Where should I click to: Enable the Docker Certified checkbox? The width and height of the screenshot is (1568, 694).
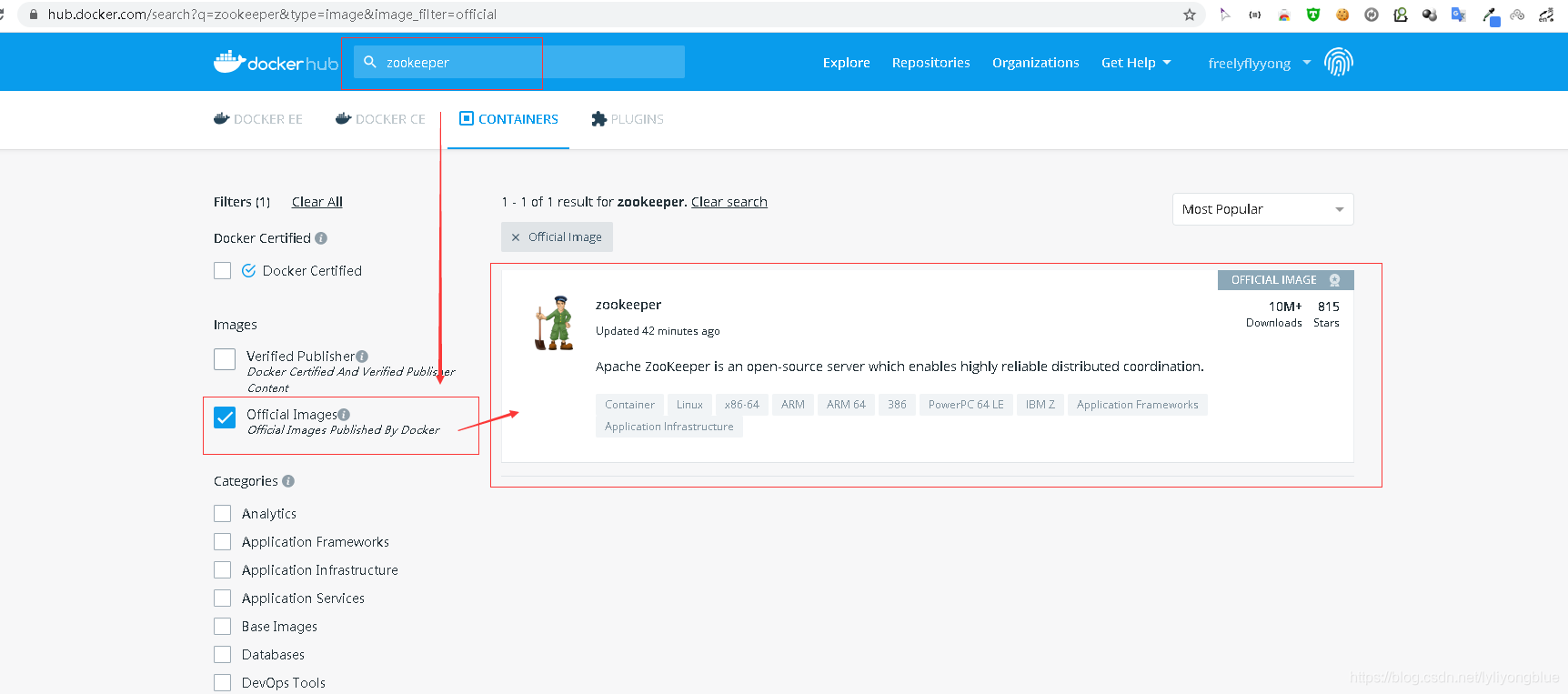tap(222, 271)
